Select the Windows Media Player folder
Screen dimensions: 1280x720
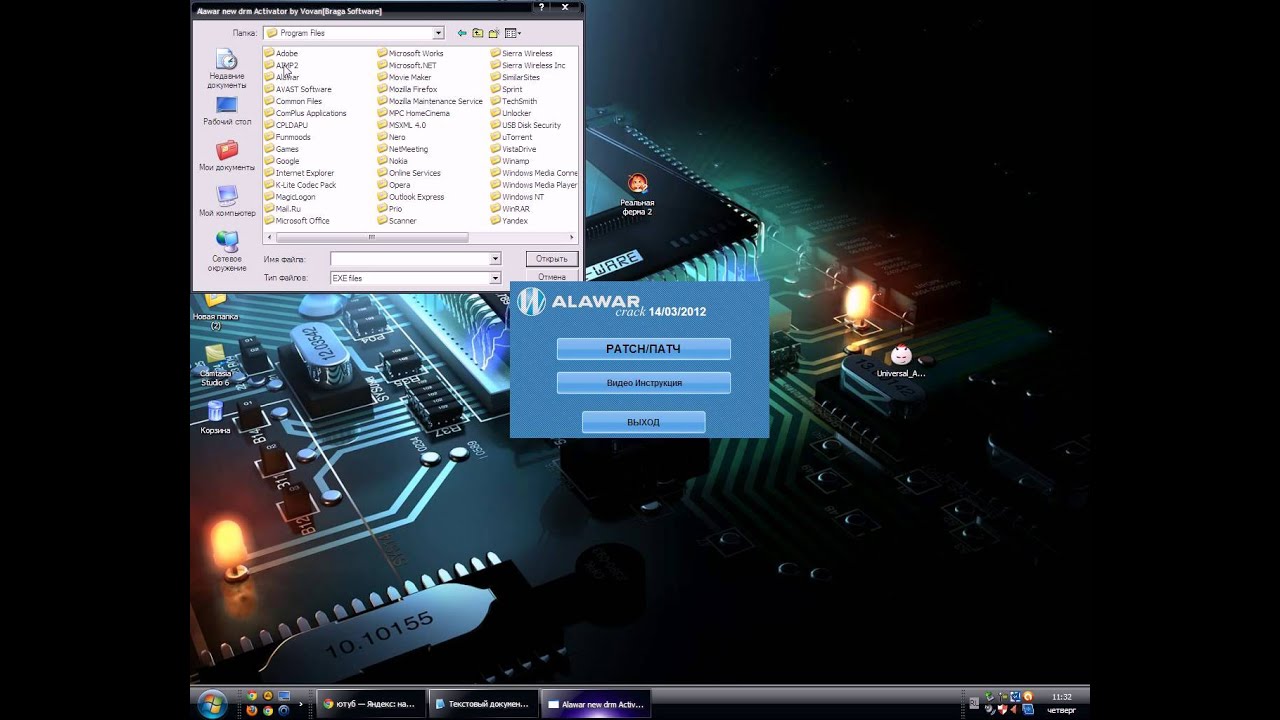tap(533, 185)
